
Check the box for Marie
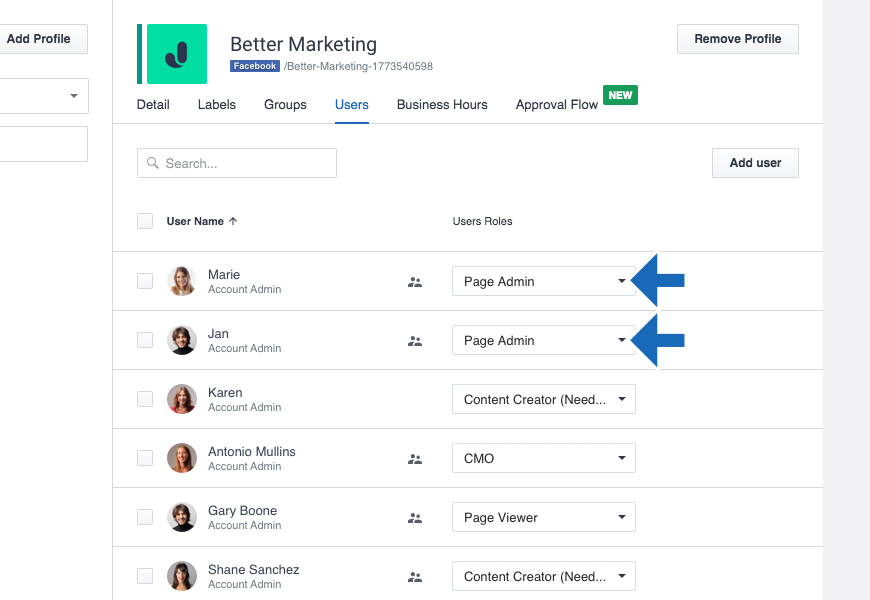click(145, 281)
